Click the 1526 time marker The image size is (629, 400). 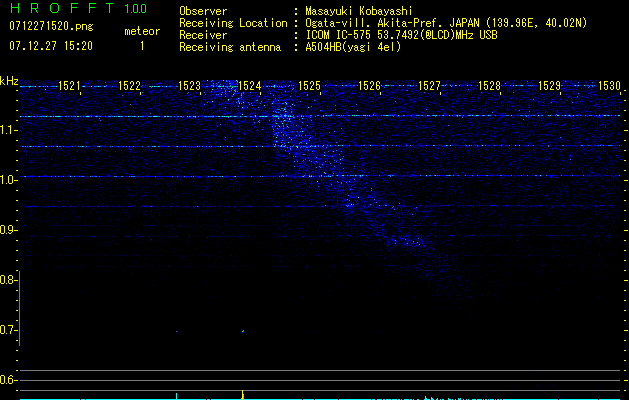click(369, 86)
